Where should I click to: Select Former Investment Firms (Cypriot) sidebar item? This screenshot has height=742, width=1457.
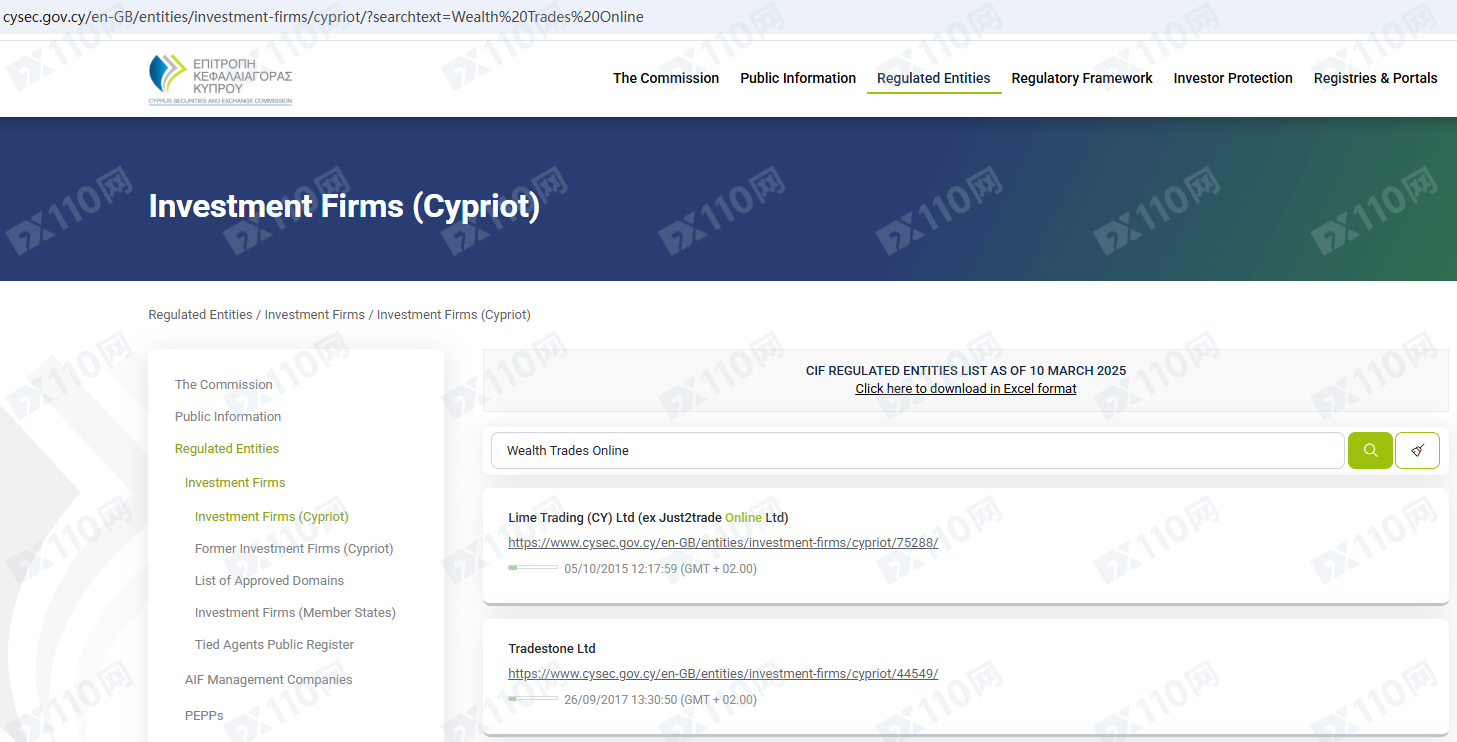(294, 549)
